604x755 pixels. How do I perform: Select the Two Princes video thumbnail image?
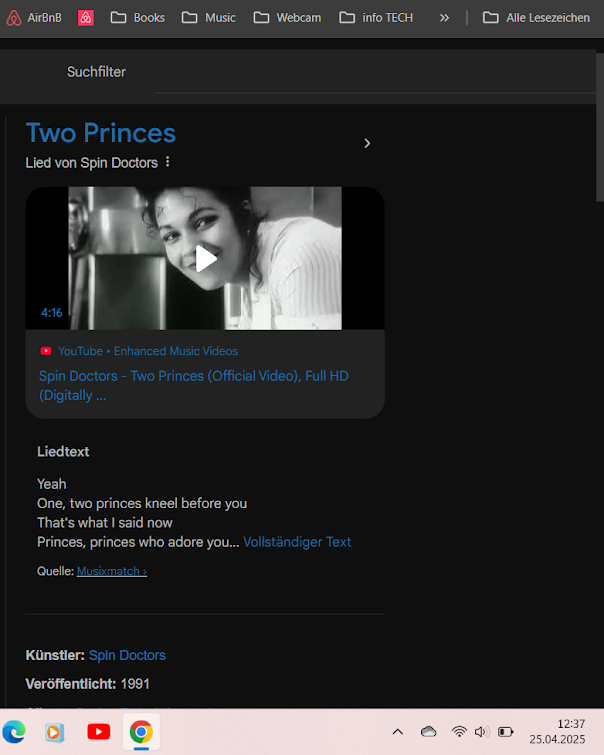tap(205, 258)
